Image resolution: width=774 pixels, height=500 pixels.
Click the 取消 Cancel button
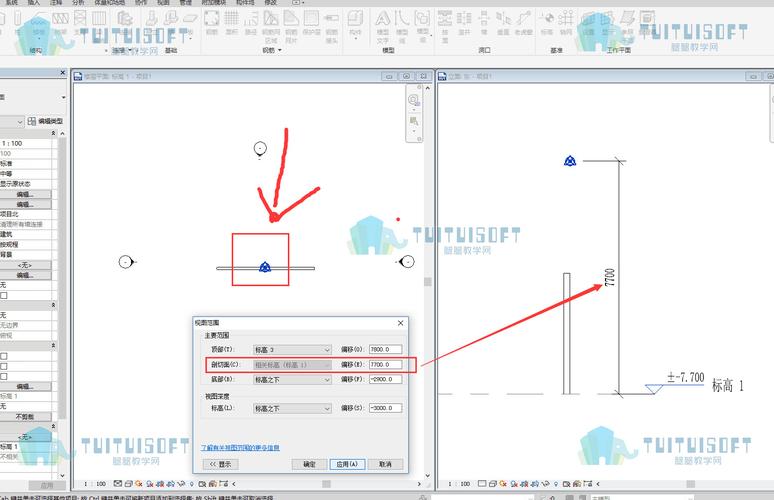click(386, 464)
